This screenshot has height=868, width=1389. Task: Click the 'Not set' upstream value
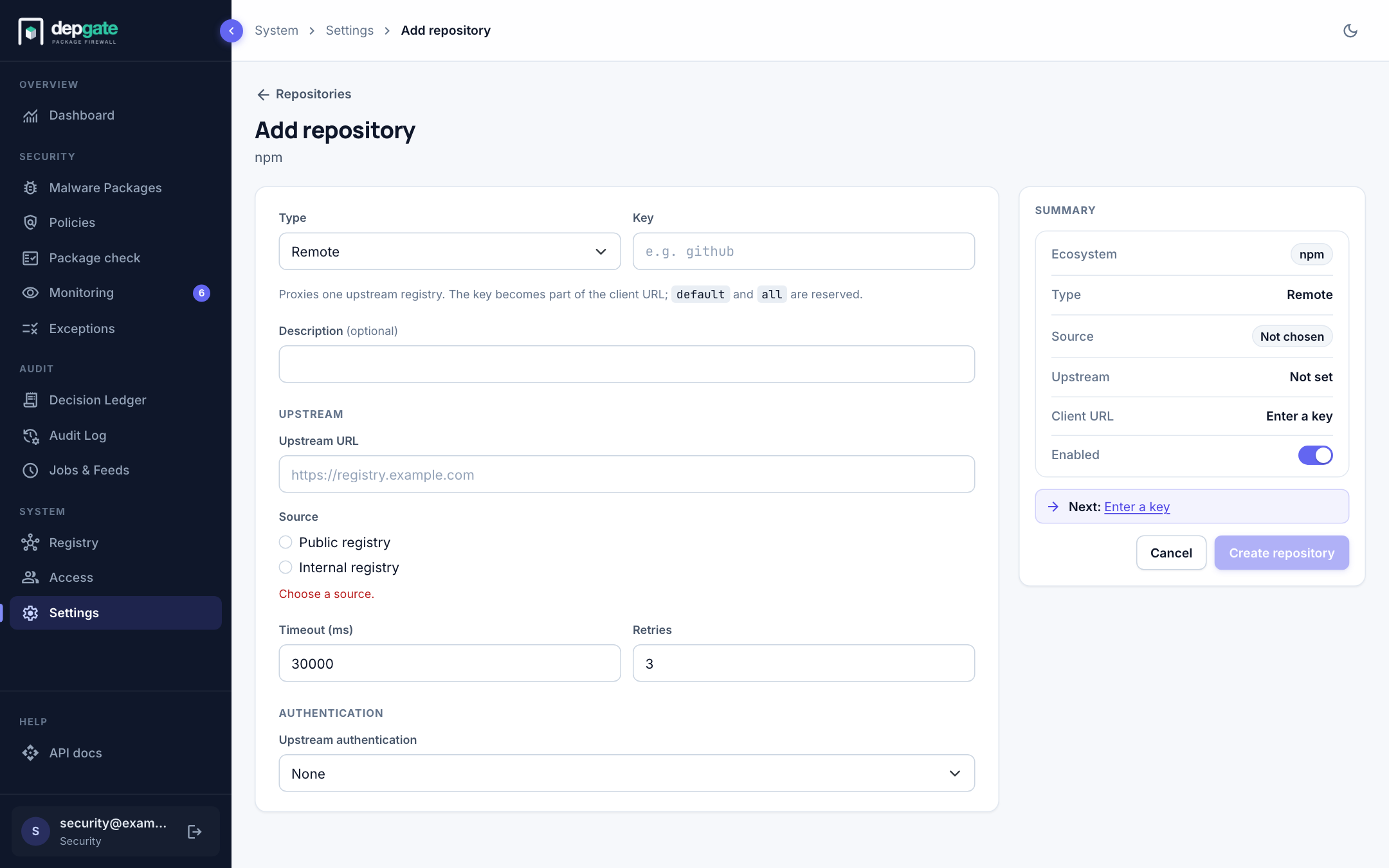1311,377
